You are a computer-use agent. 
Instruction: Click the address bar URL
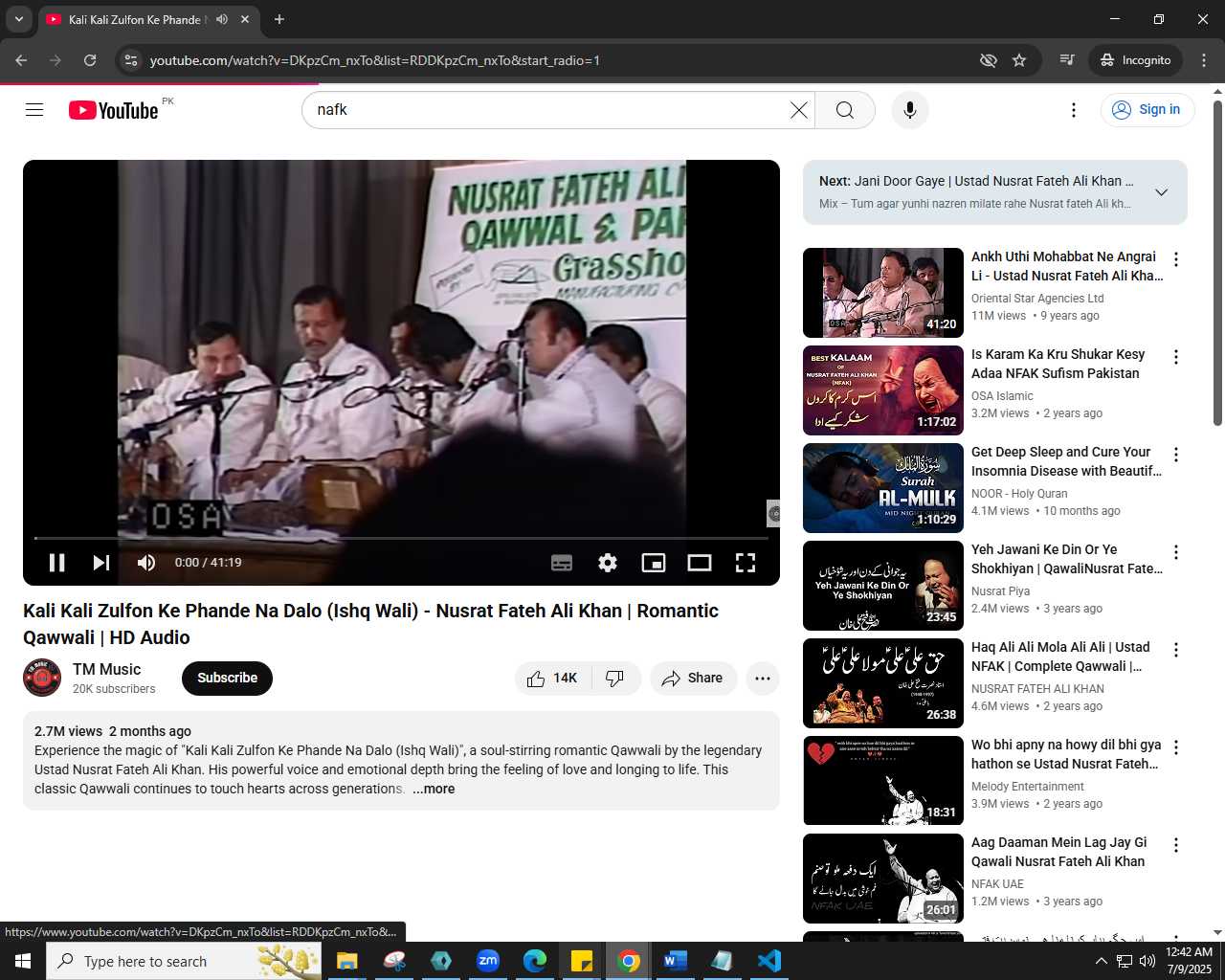point(374,60)
